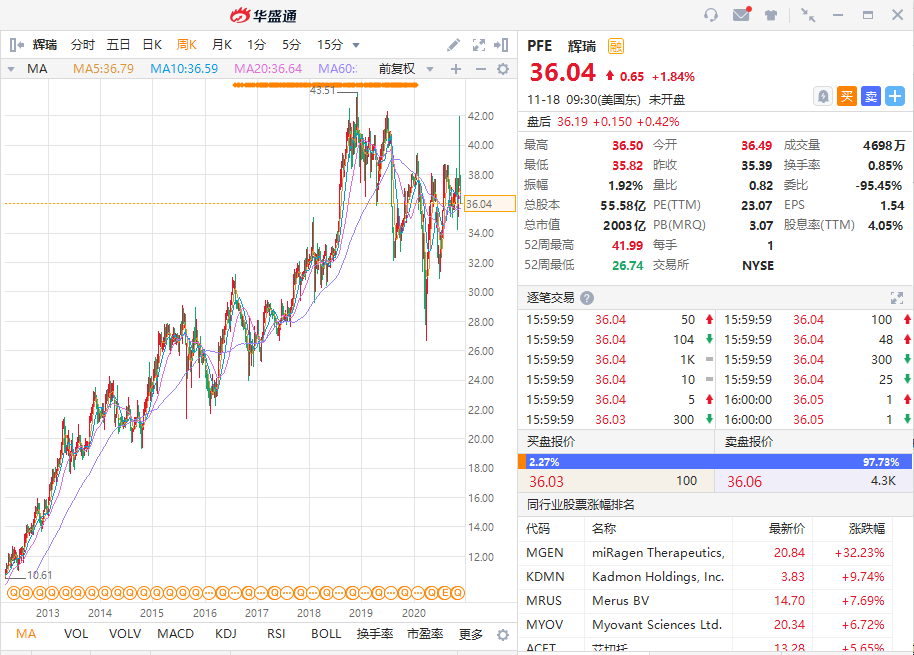This screenshot has width=914, height=655.
Task: Click the 卖盘报价 header
Action: click(x=749, y=442)
